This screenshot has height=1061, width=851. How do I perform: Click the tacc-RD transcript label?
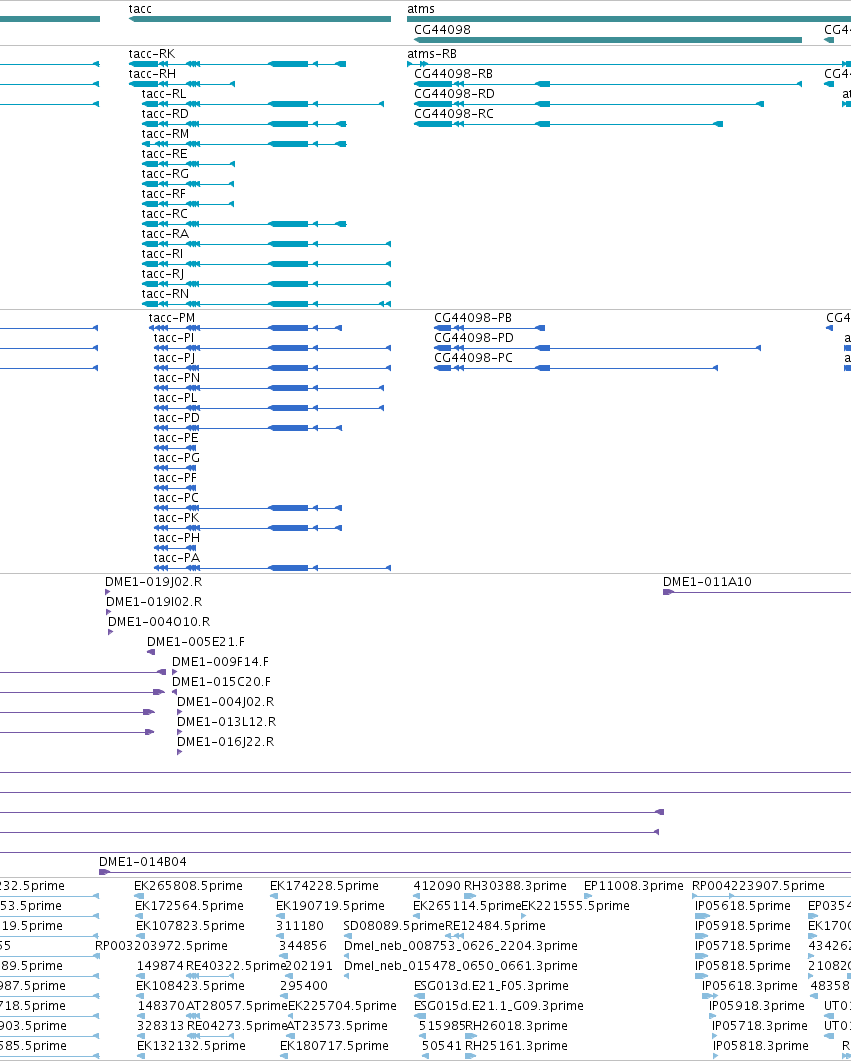coord(165,114)
